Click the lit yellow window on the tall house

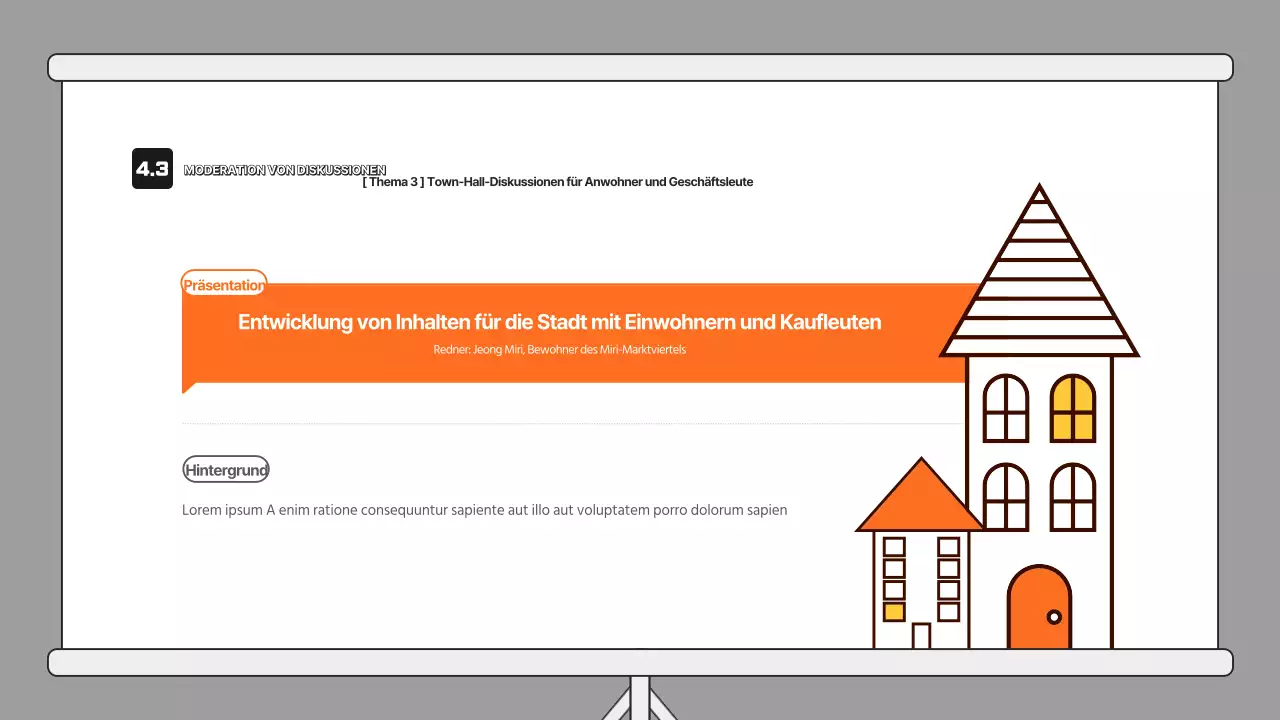1073,408
